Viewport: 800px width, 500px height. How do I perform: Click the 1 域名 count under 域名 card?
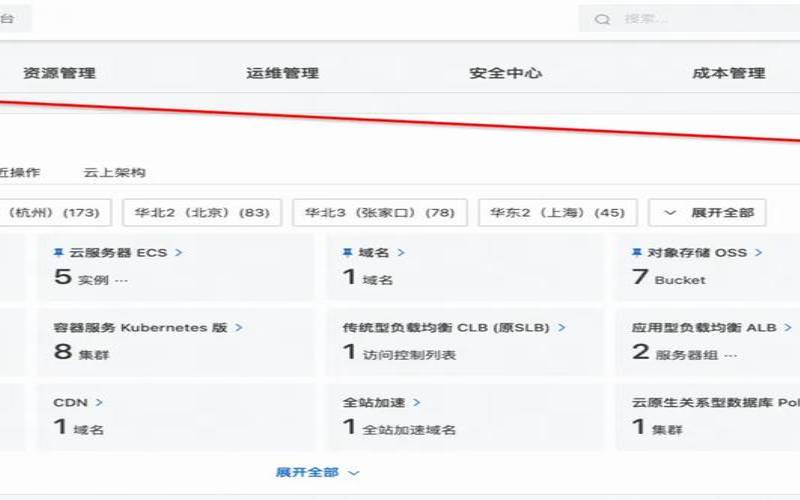[x=368, y=277]
